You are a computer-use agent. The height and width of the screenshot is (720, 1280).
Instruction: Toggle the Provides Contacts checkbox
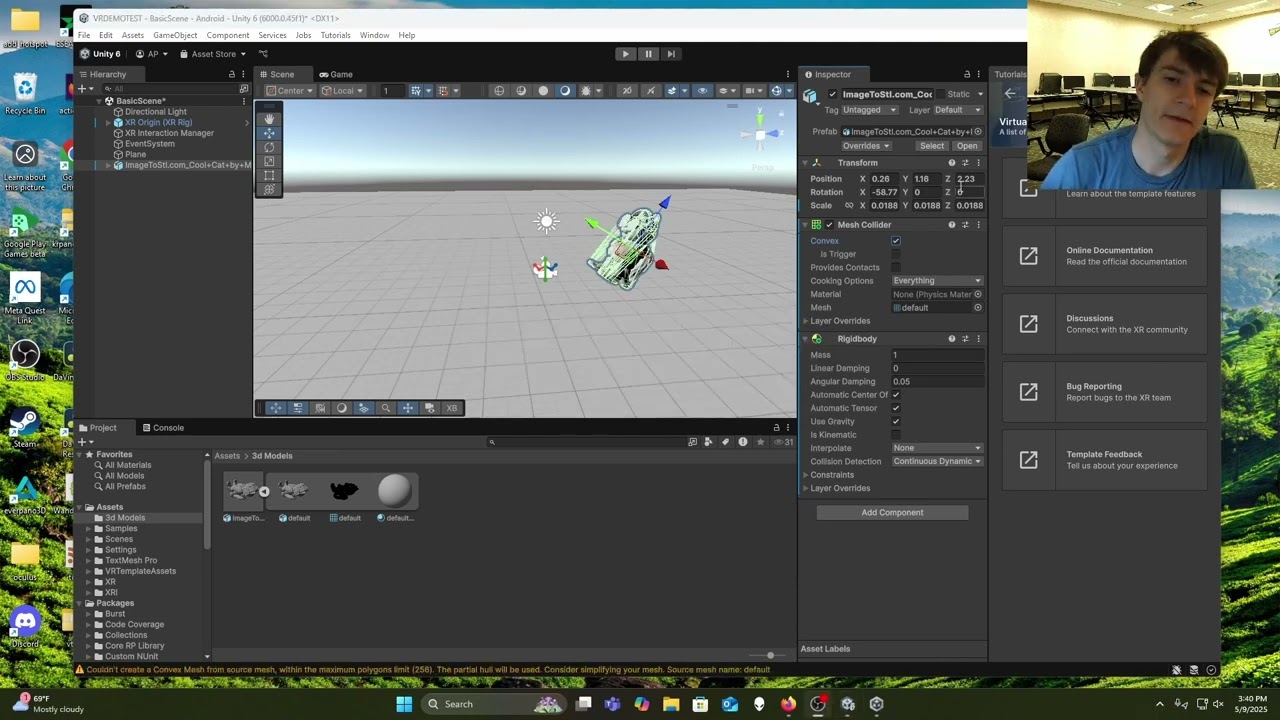(x=896, y=268)
